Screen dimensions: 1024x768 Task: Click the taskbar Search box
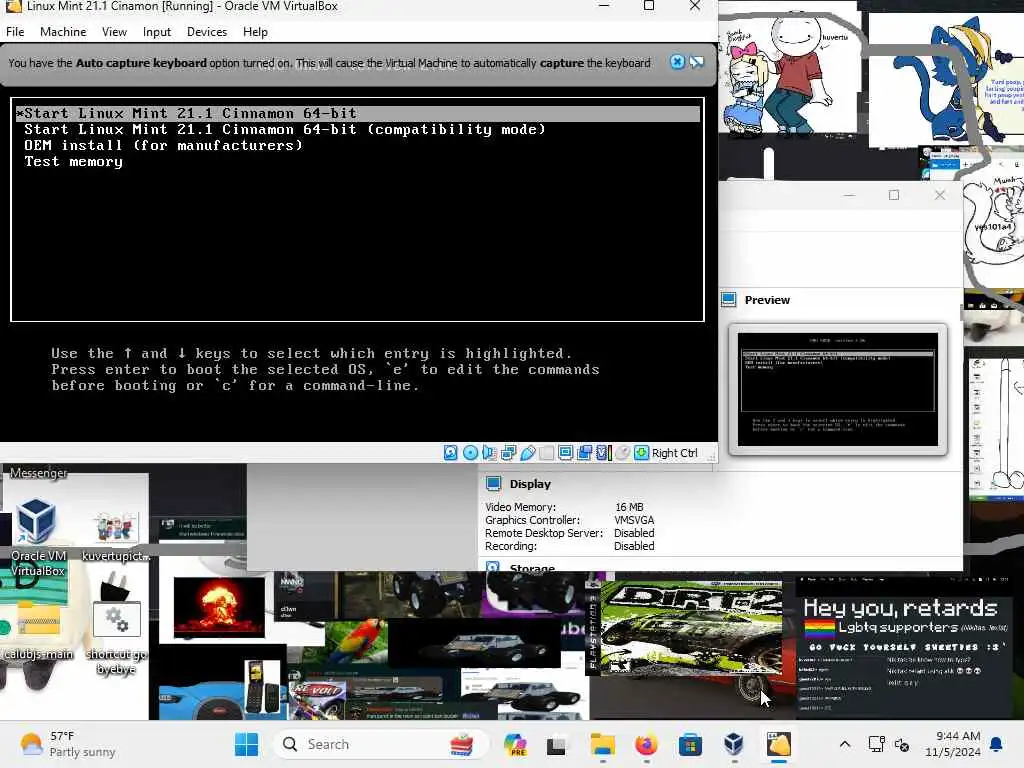pos(381,744)
